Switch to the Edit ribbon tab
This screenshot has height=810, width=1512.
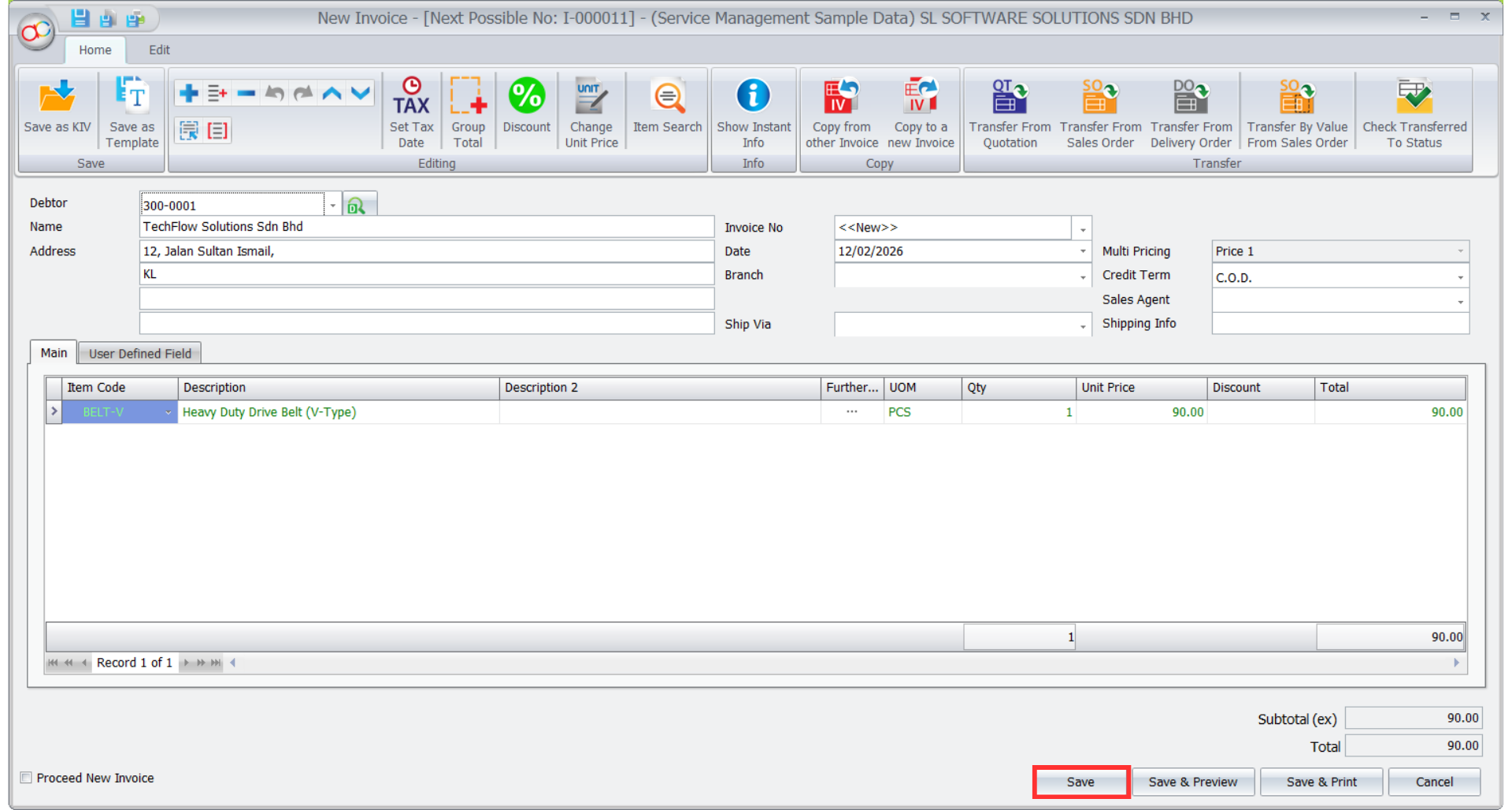point(159,50)
